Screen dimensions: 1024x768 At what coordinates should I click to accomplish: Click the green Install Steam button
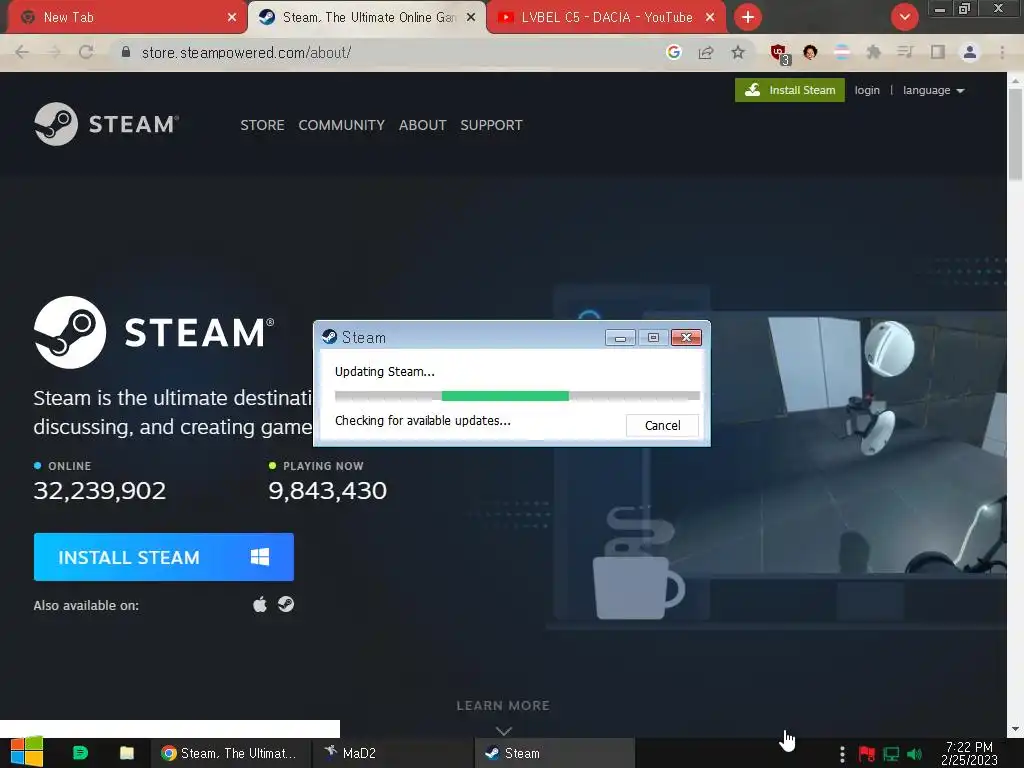point(790,90)
